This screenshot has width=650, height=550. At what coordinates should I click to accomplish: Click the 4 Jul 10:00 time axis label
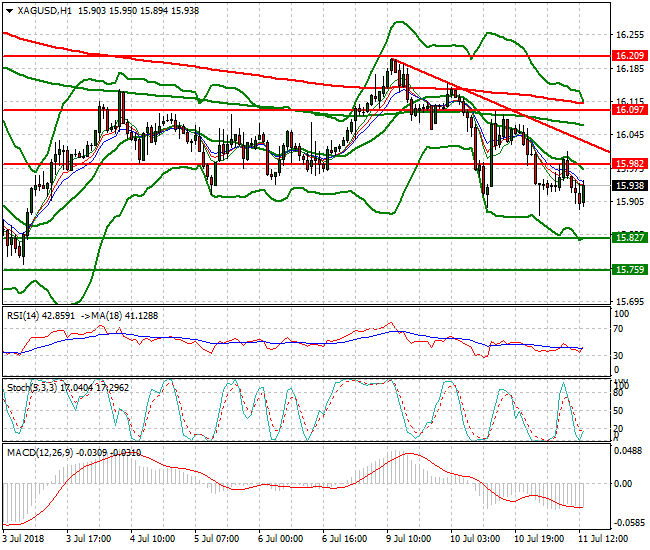point(153,539)
